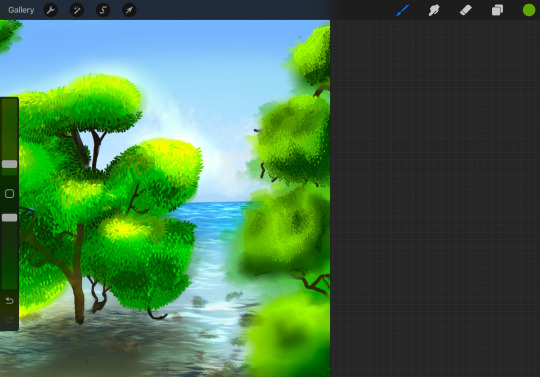Select the Smudge tool
Image resolution: width=540 pixels, height=377 pixels.
(x=434, y=10)
